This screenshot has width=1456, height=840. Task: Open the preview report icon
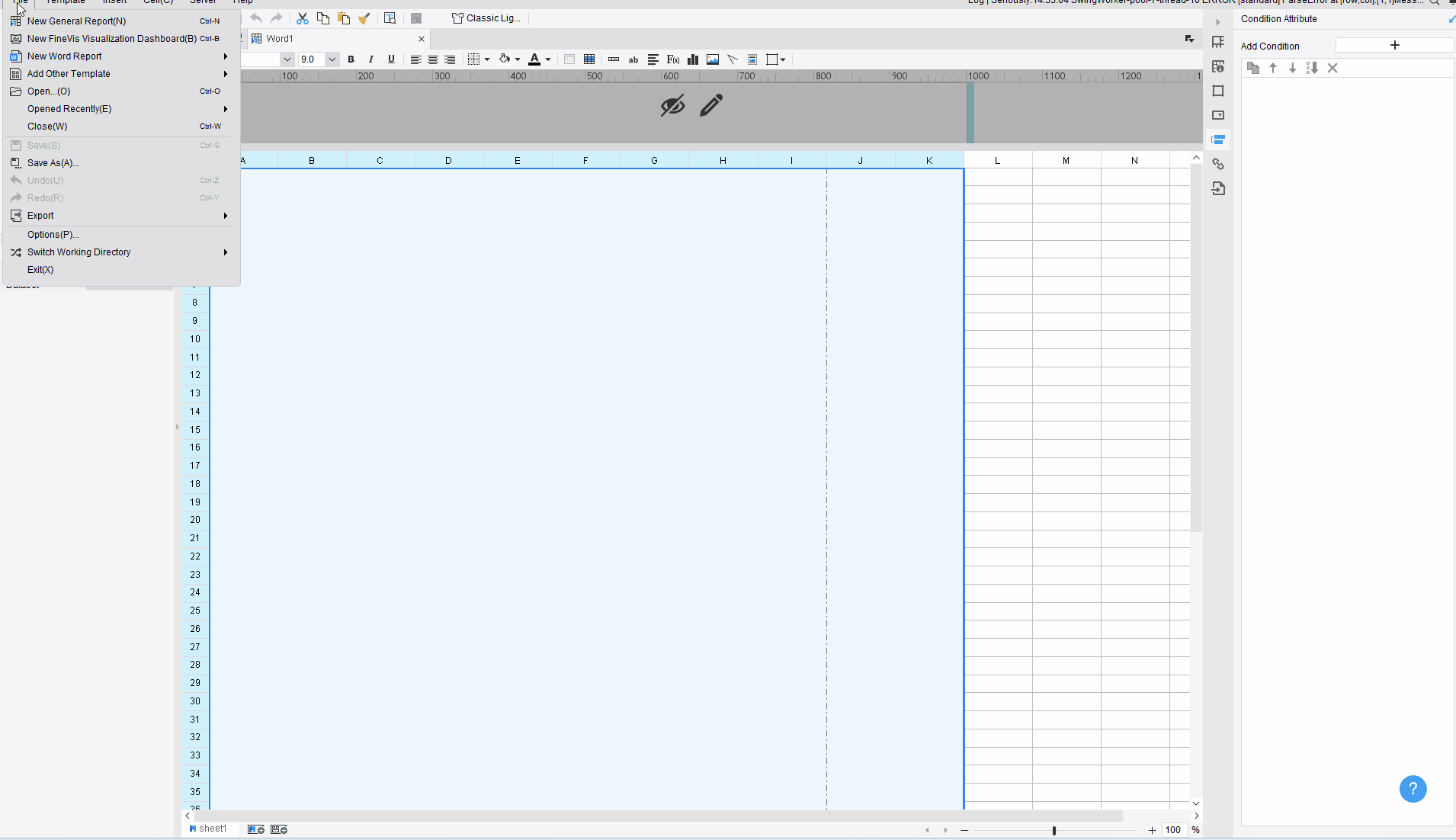[390, 18]
